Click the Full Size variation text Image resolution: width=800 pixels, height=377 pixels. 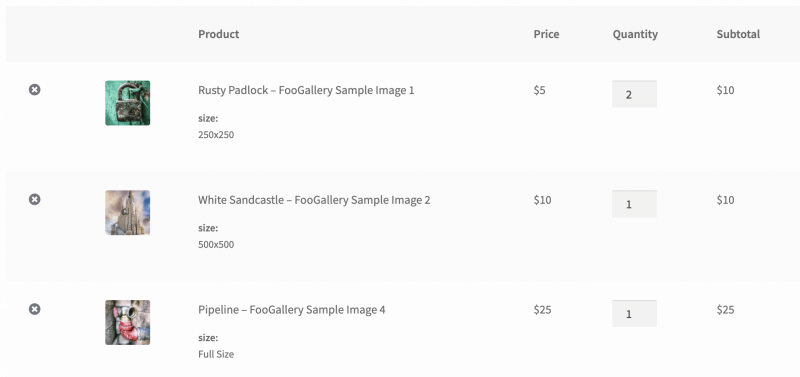(x=216, y=355)
